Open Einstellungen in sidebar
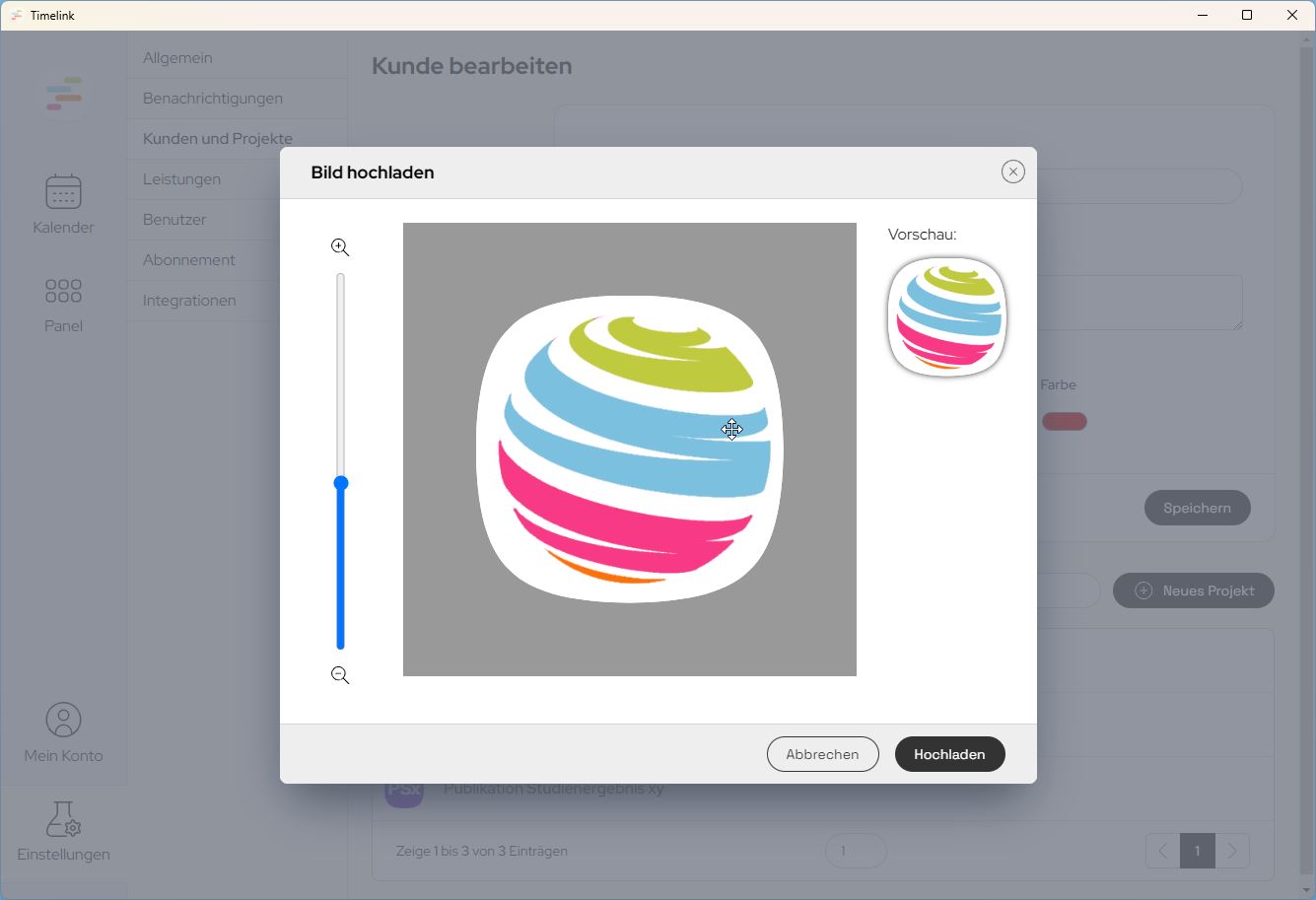The width and height of the screenshot is (1316, 900). 63,832
